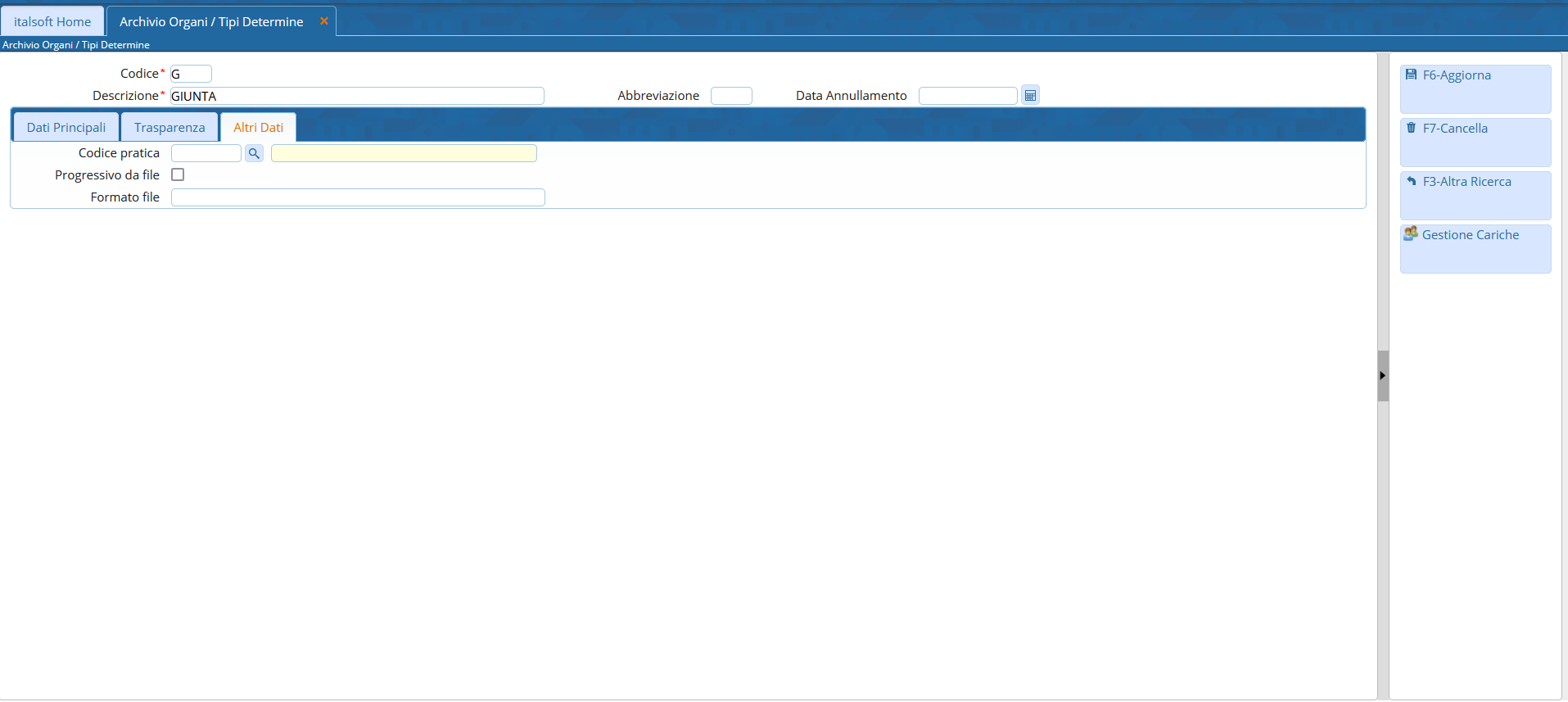
Task: Click the Formato file text field
Action: click(x=357, y=197)
